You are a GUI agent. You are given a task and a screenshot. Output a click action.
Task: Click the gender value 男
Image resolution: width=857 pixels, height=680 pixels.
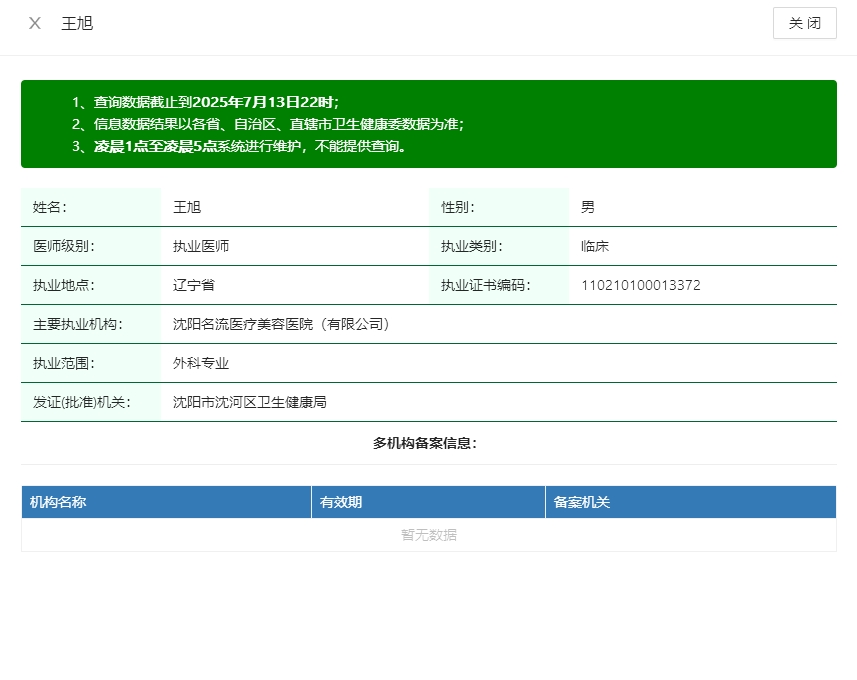pos(588,207)
